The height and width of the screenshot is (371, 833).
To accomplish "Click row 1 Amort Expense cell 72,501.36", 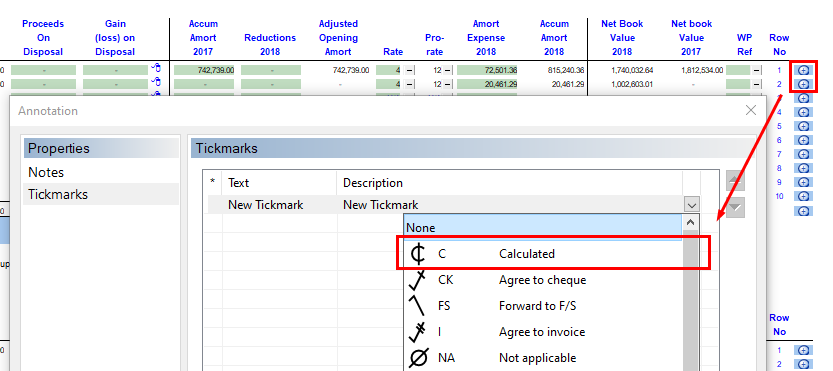I will pyautogui.click(x=487, y=70).
